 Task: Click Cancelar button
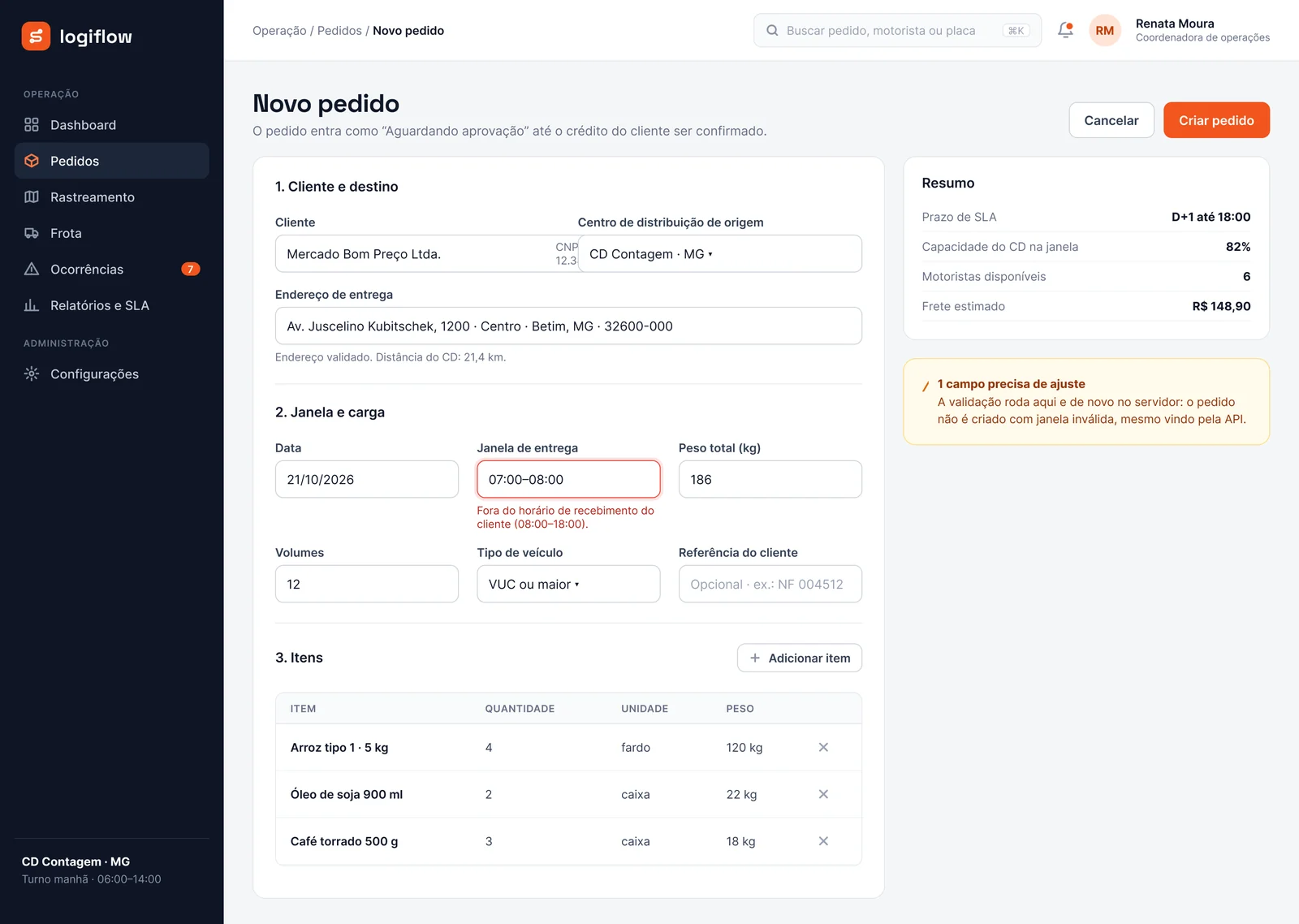tap(1111, 120)
